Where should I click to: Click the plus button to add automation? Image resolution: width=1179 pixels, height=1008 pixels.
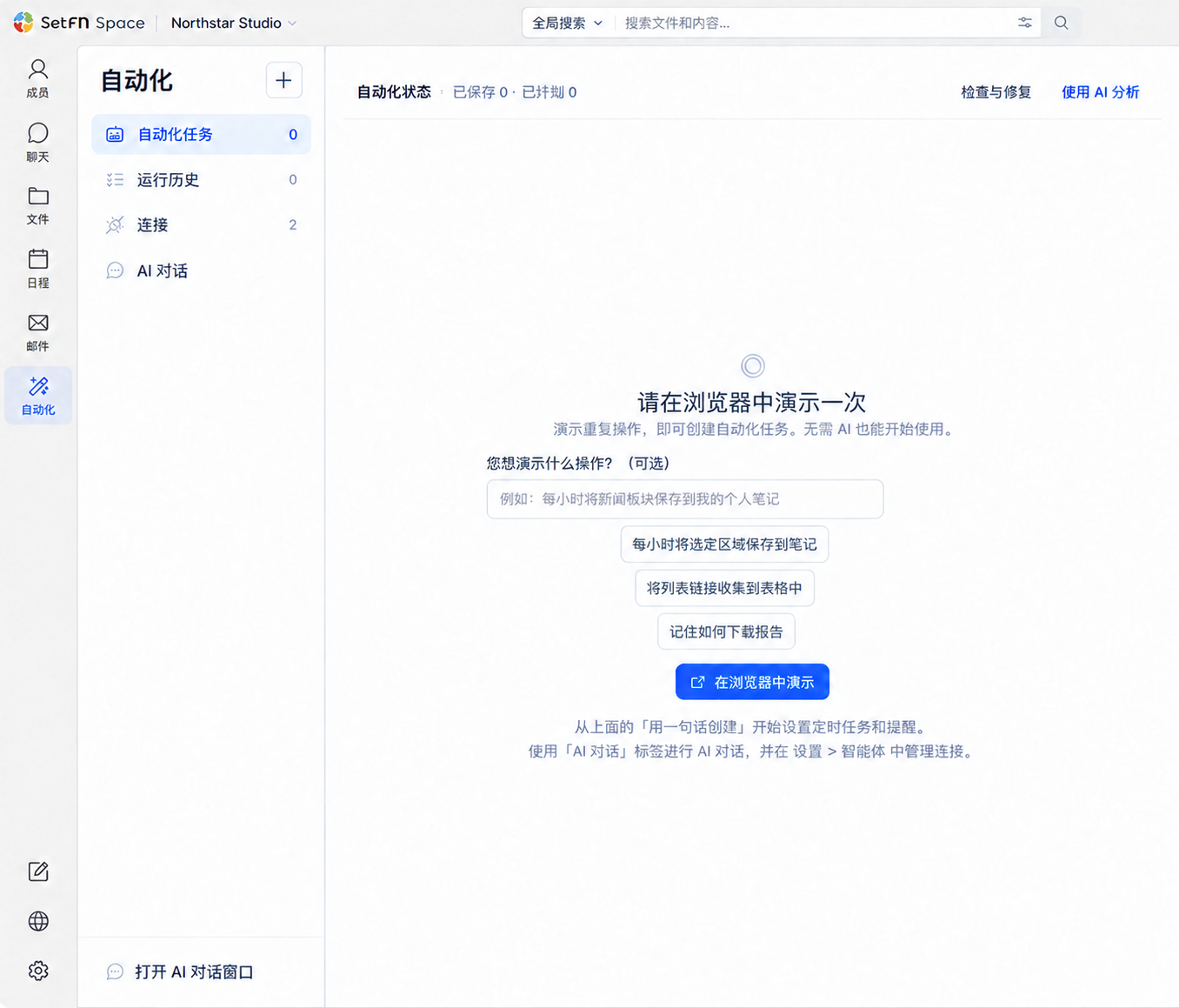[x=283, y=80]
